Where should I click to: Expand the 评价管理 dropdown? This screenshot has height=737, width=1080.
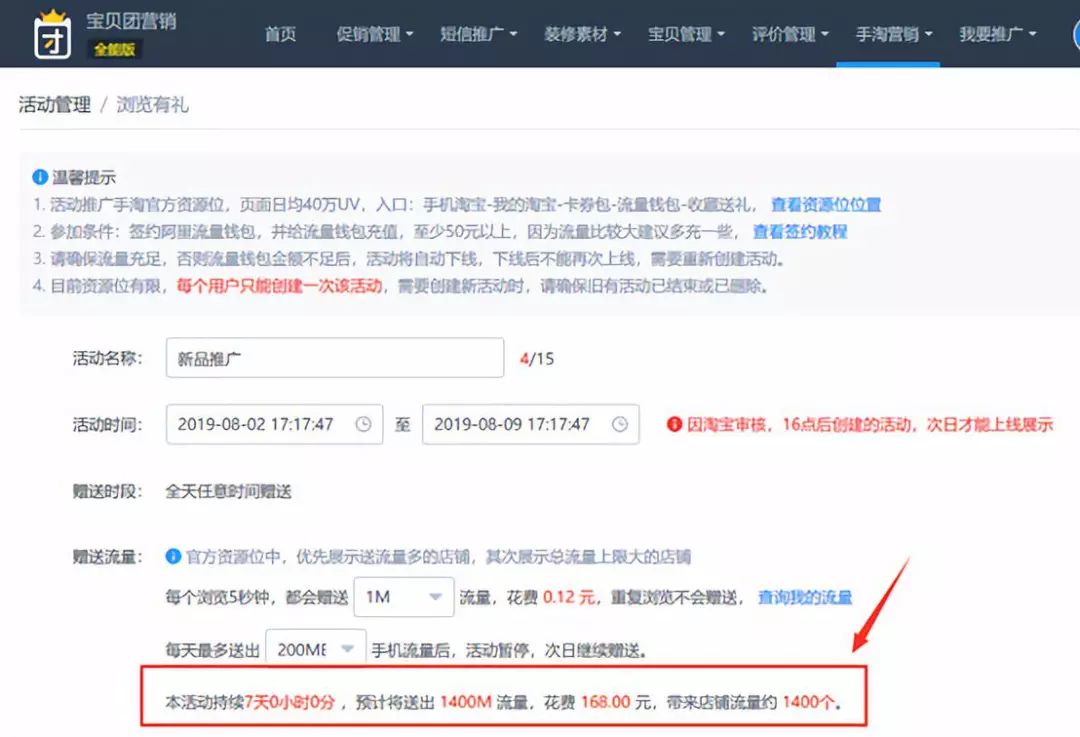[x=790, y=33]
